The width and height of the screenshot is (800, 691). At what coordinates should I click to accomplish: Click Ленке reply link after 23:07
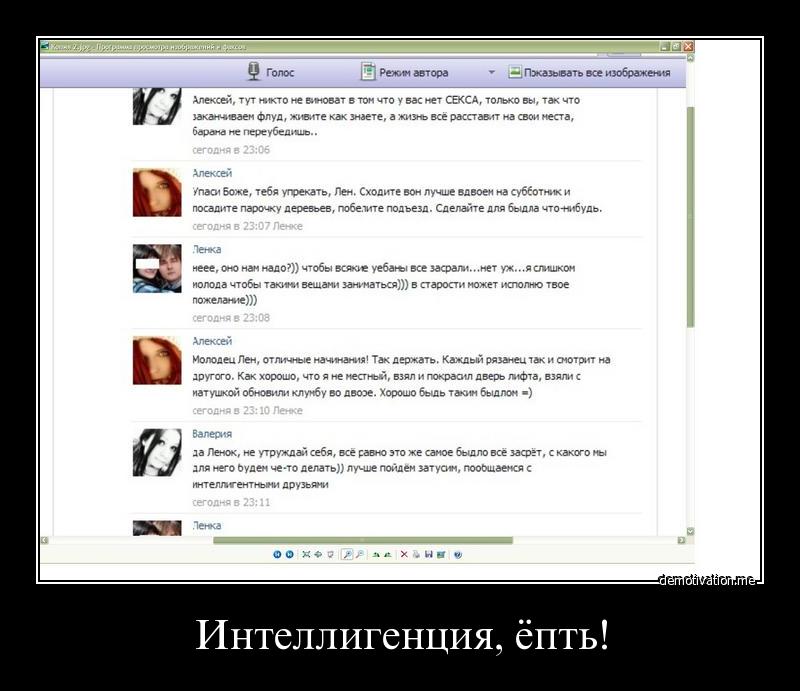click(x=287, y=226)
